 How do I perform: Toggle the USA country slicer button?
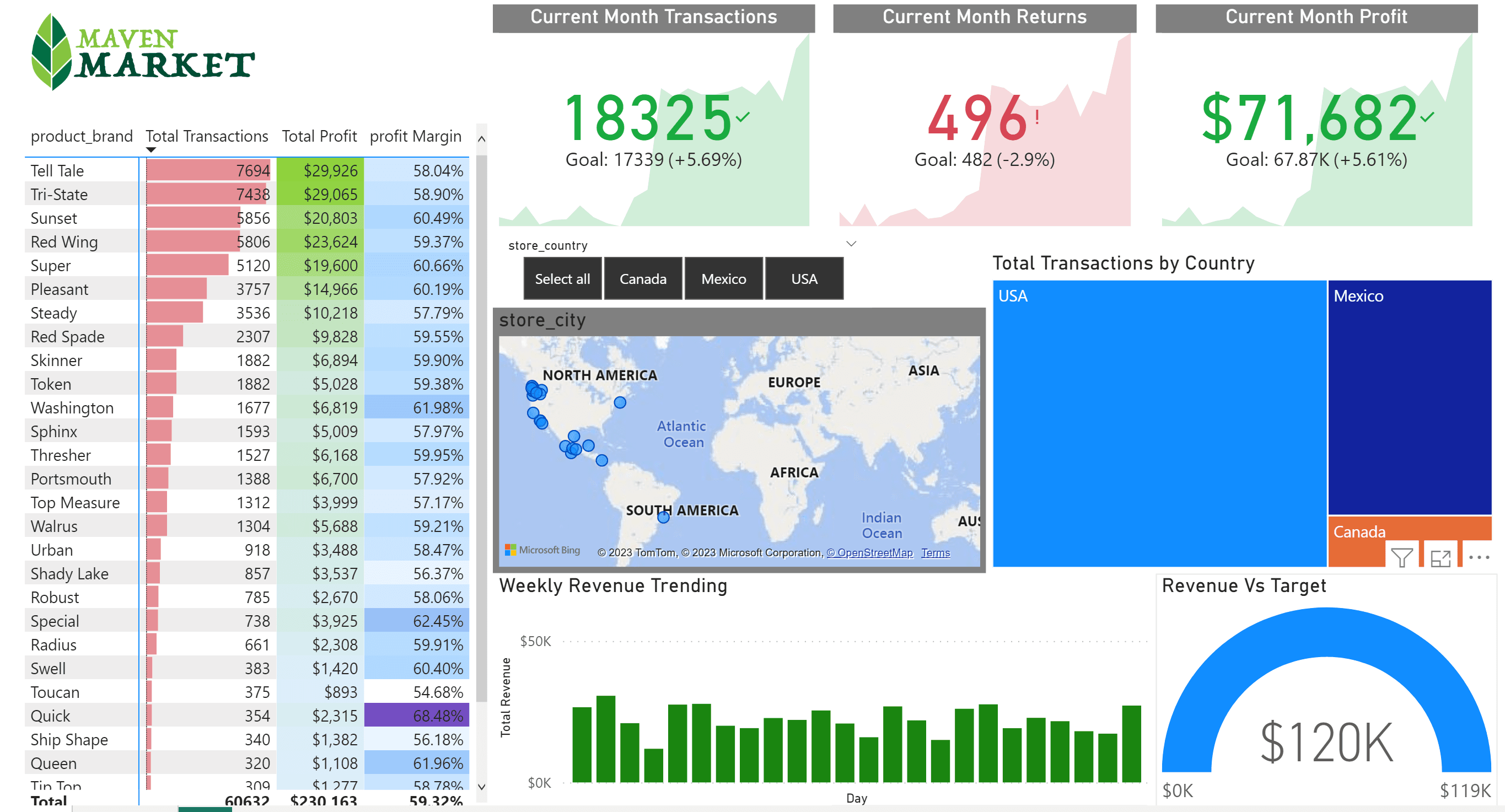click(x=804, y=279)
